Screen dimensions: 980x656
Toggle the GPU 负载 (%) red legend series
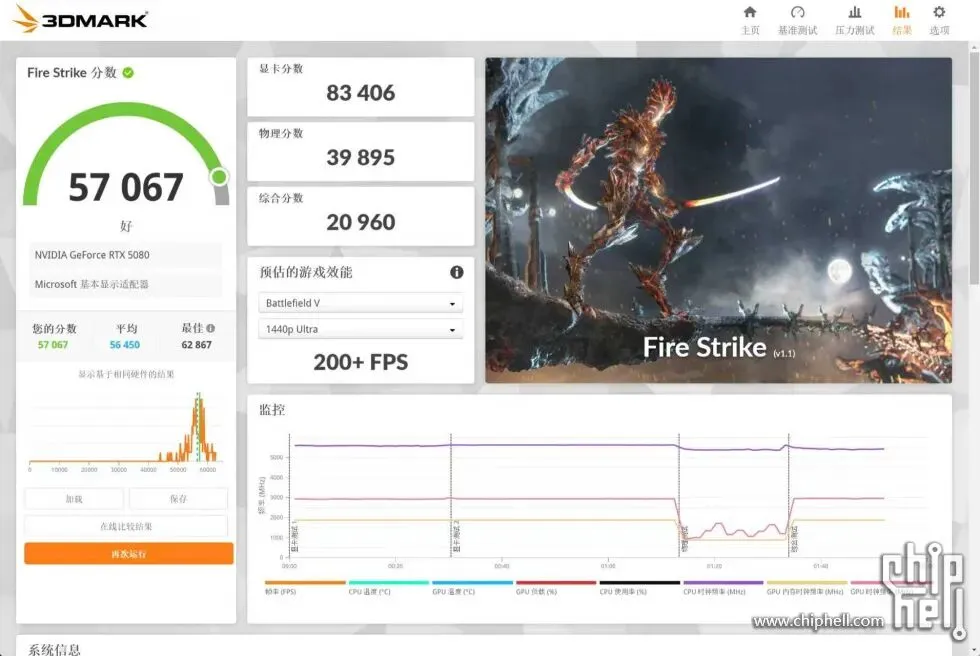556,588
